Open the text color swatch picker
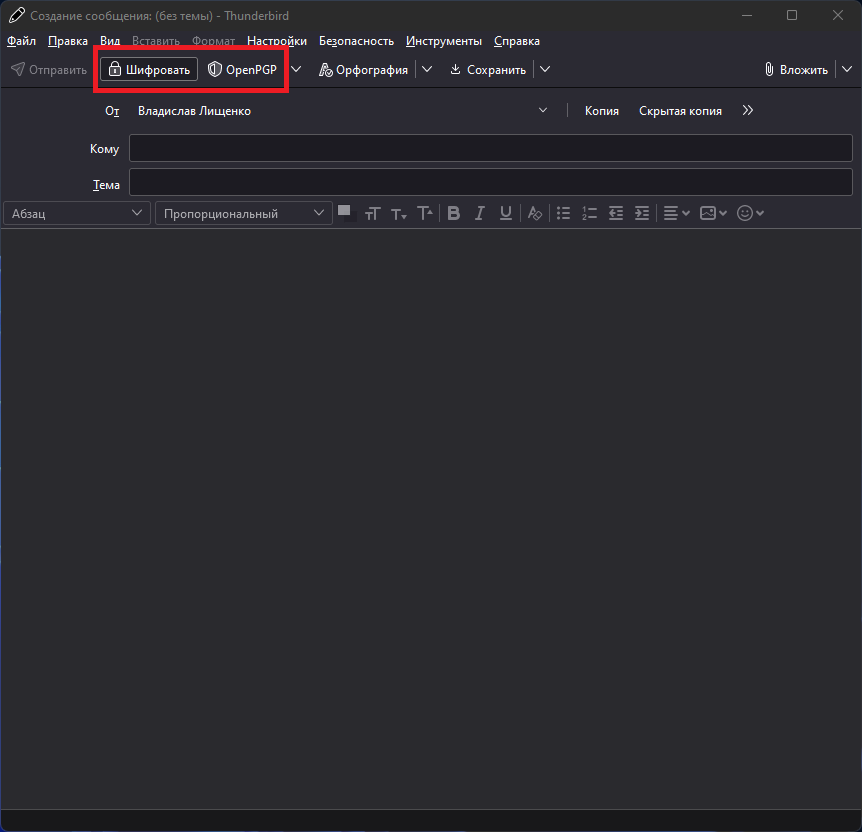 point(346,212)
